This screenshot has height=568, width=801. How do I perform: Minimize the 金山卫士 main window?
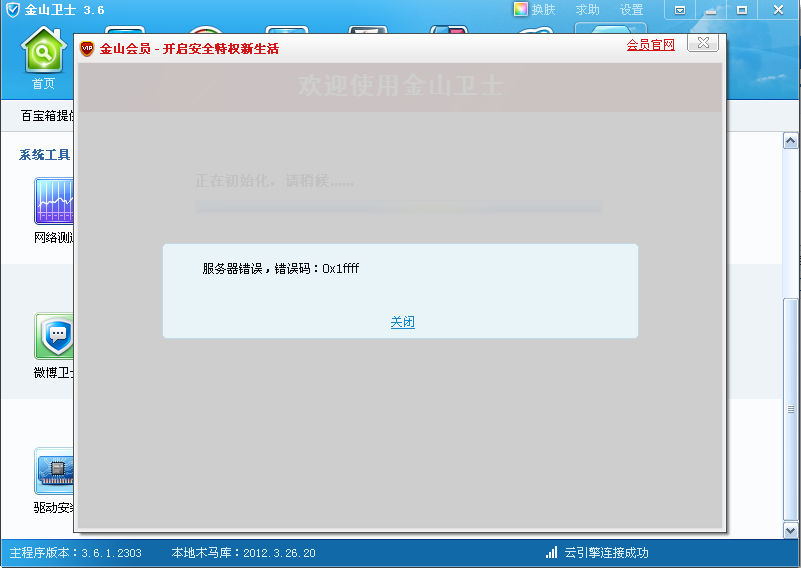coord(711,10)
